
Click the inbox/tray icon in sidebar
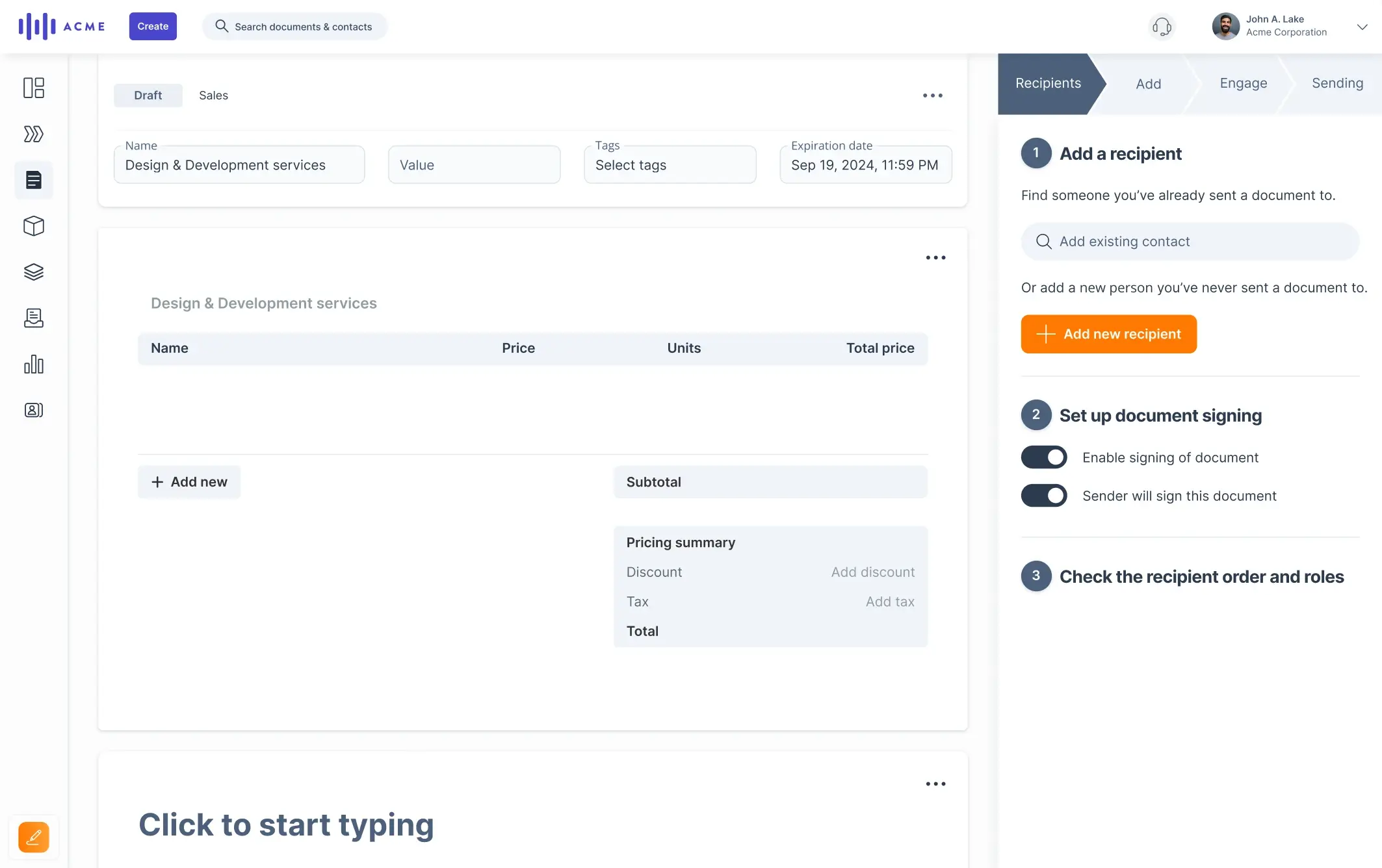(34, 318)
